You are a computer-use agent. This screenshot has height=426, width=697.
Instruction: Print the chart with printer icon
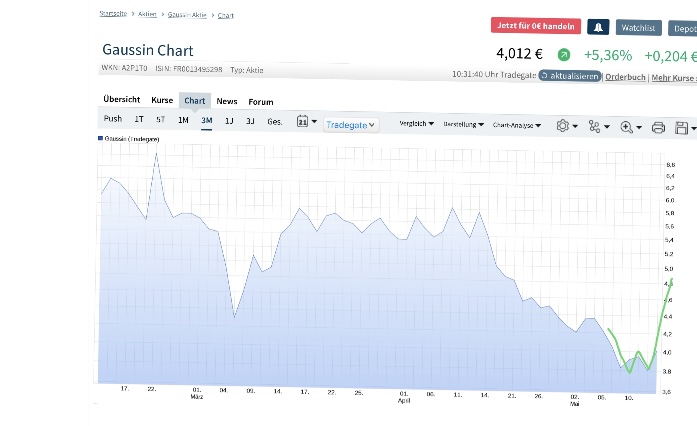coord(658,128)
